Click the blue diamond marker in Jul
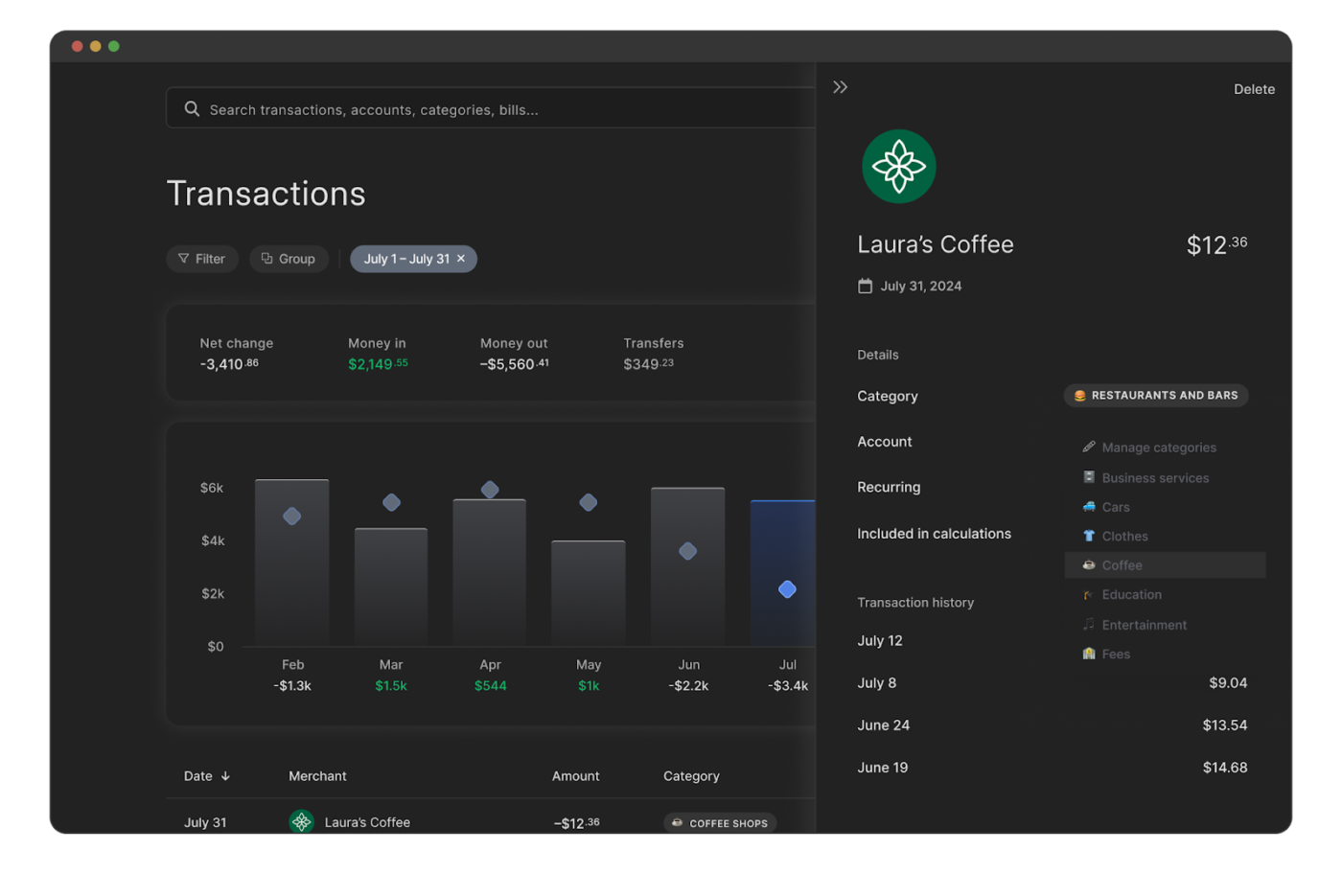The width and height of the screenshot is (1342, 896). pyautogui.click(x=787, y=589)
